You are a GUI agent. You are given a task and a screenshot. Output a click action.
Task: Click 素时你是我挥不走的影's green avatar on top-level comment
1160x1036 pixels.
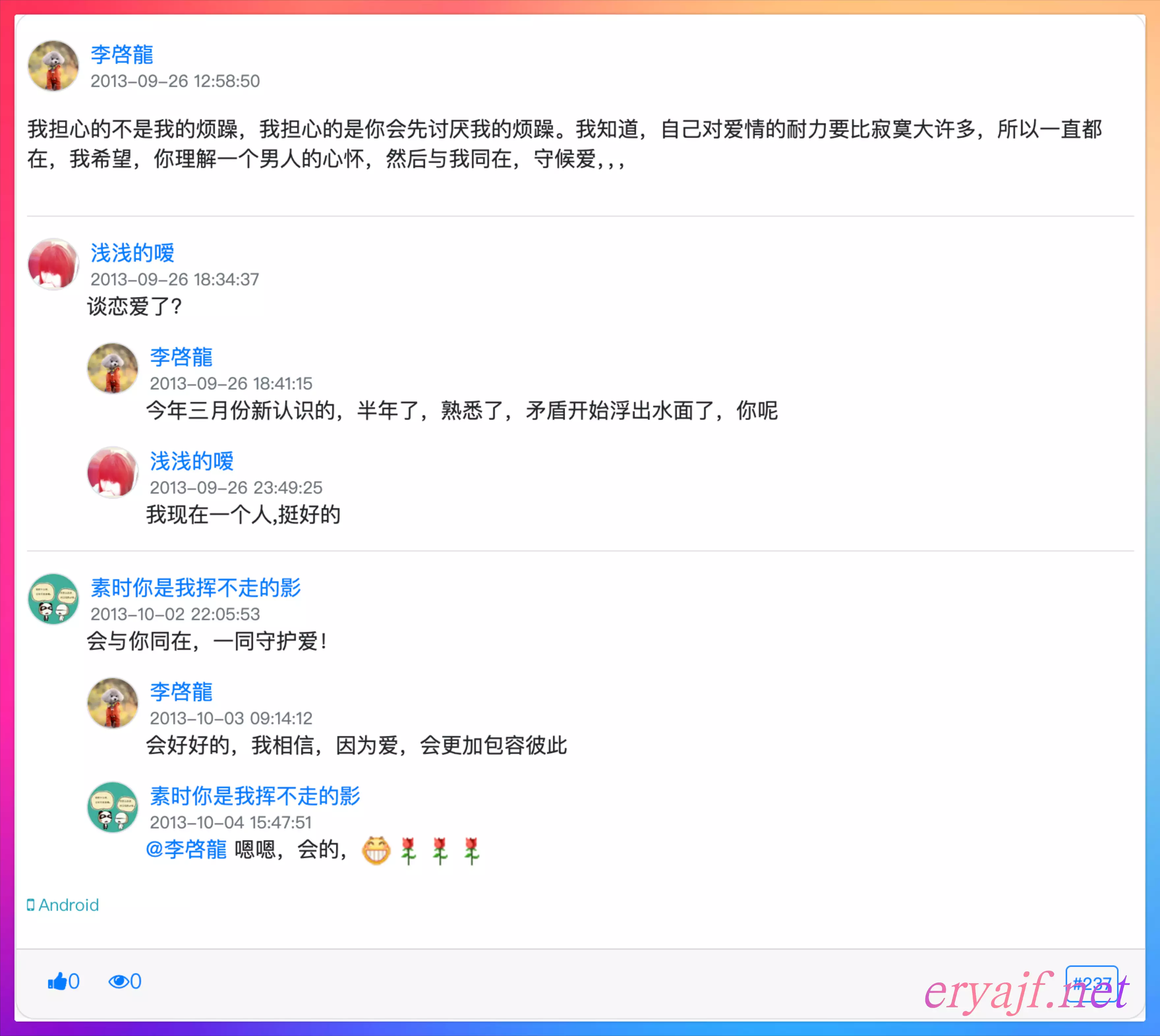click(x=53, y=599)
